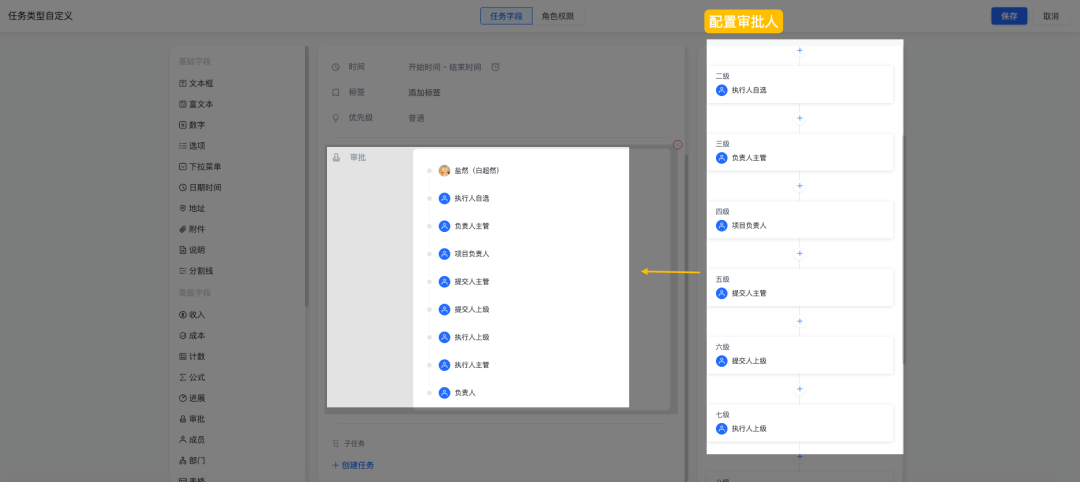This screenshot has height=482, width=1080.
Task: Open the 角色权限 tab
Action: tap(557, 16)
